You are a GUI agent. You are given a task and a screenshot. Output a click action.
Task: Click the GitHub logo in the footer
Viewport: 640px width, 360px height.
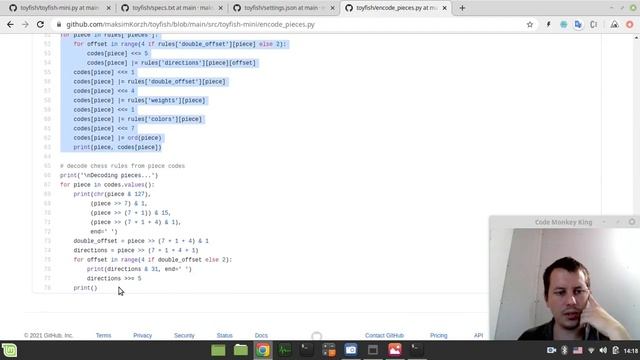click(316, 336)
